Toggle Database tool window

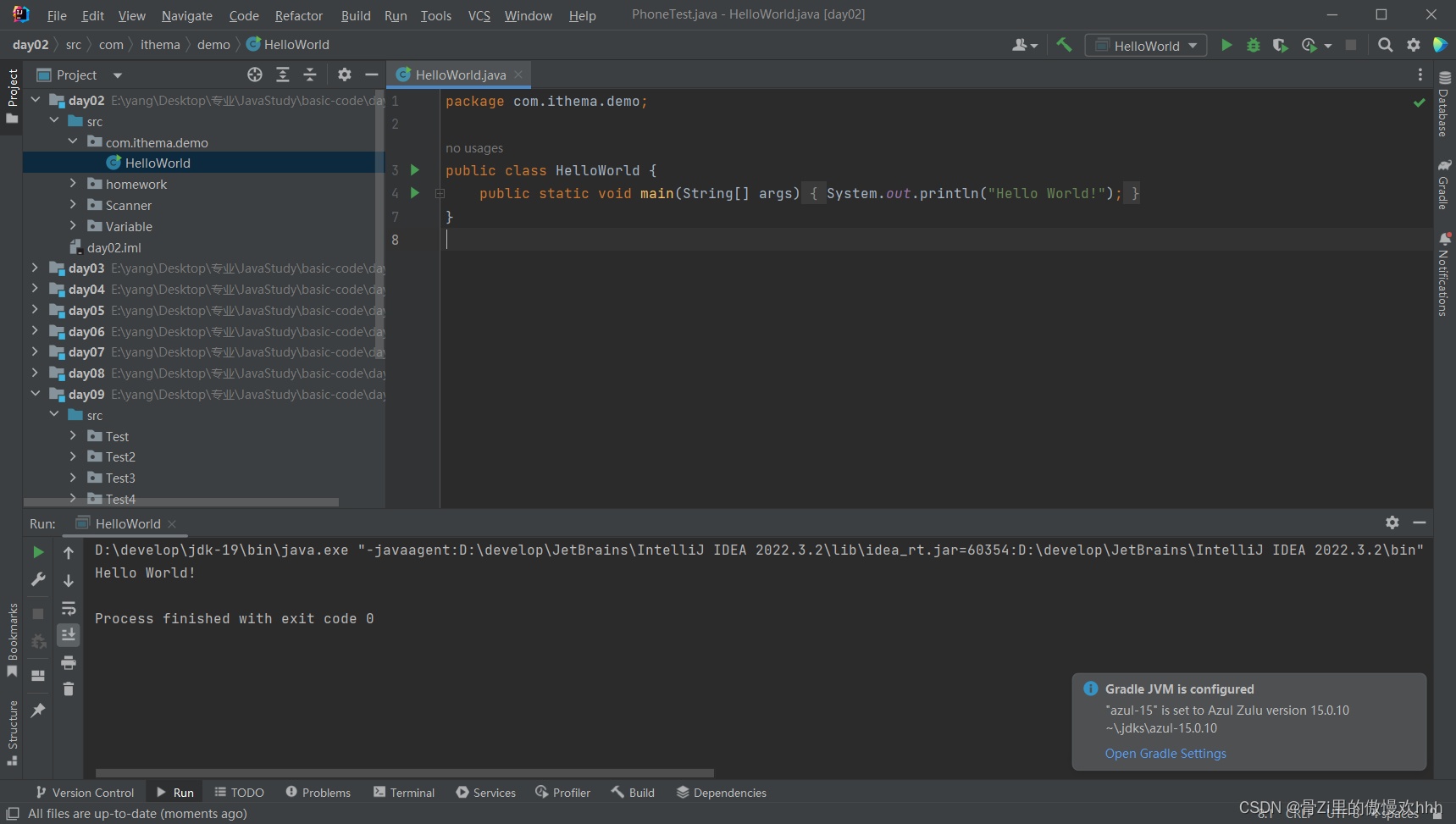point(1444,104)
